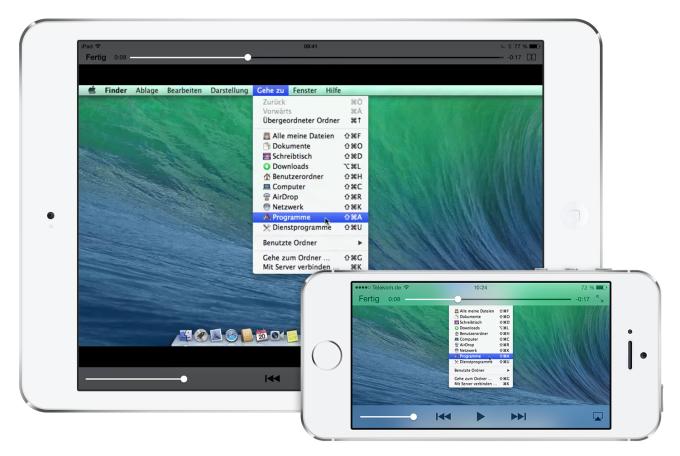Select Programme in the iPhone video menu
Screen dimensions: 680x456
pos(481,356)
